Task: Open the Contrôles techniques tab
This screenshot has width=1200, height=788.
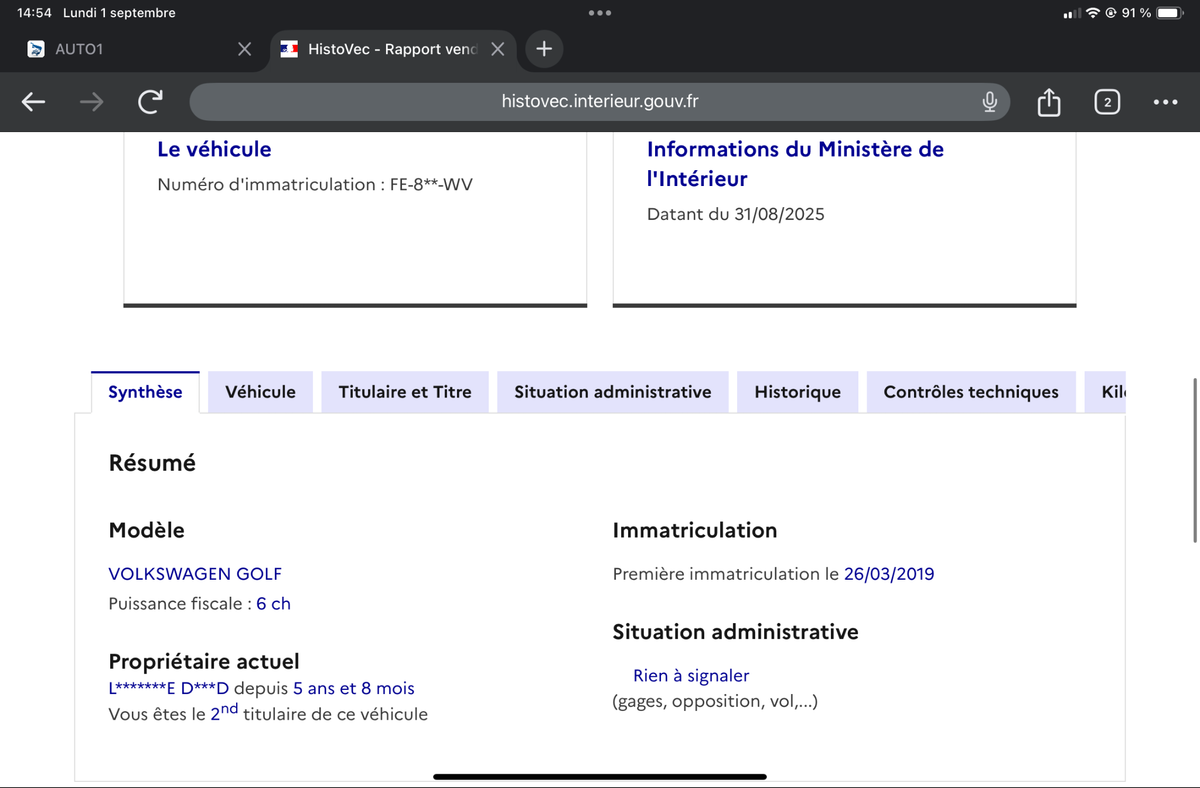Action: tap(971, 392)
